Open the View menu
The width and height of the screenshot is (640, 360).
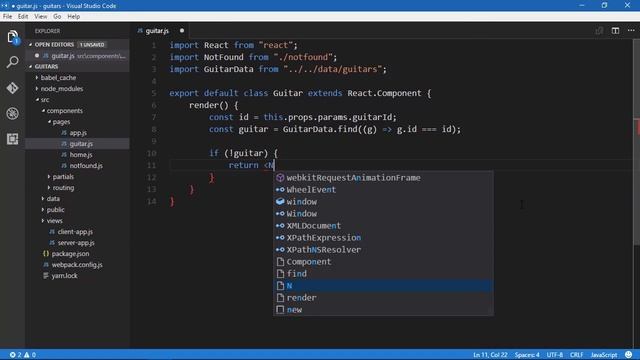coord(40,17)
